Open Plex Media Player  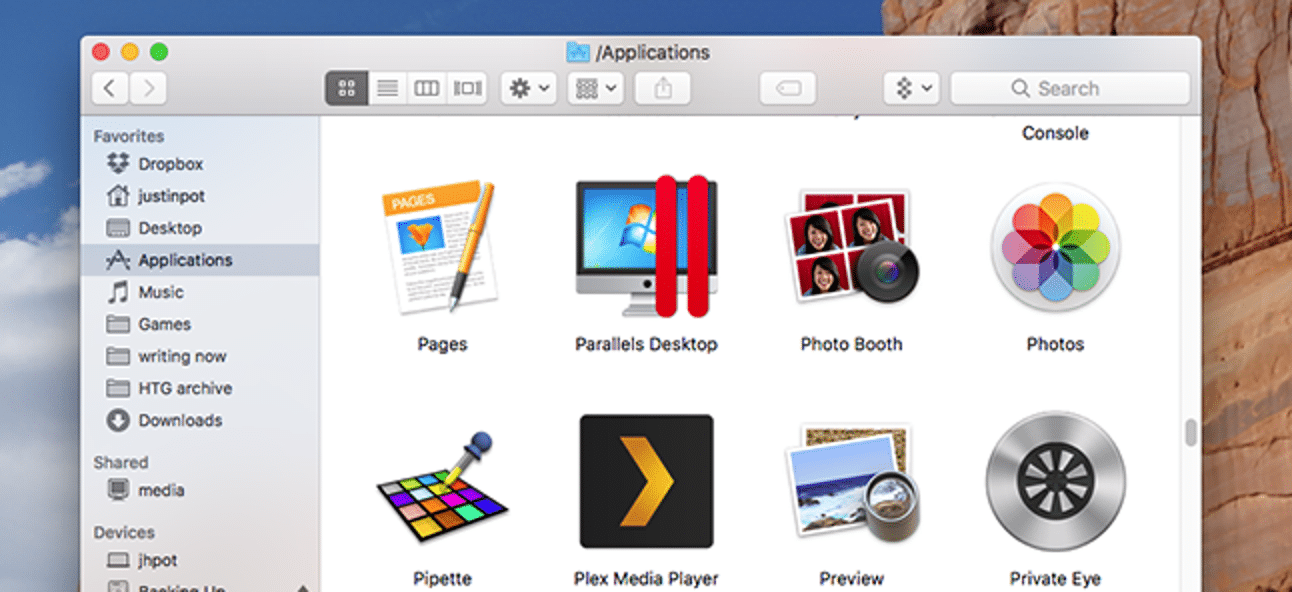point(645,482)
